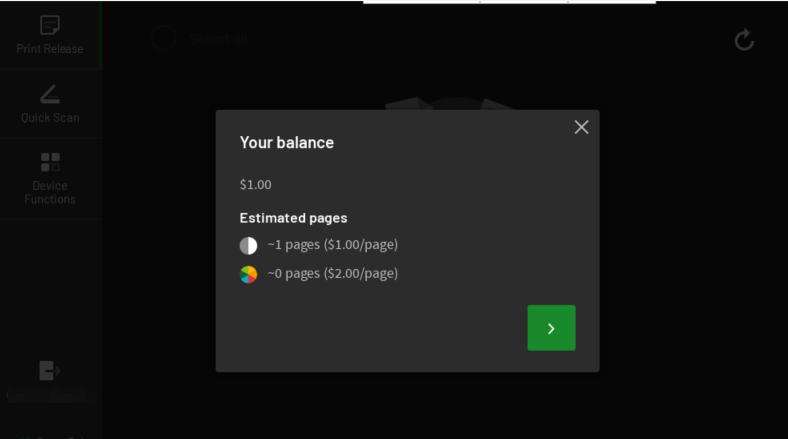Viewport: 788px width, 439px height.
Task: Open the Device Functions tab
Action: [x=50, y=179]
